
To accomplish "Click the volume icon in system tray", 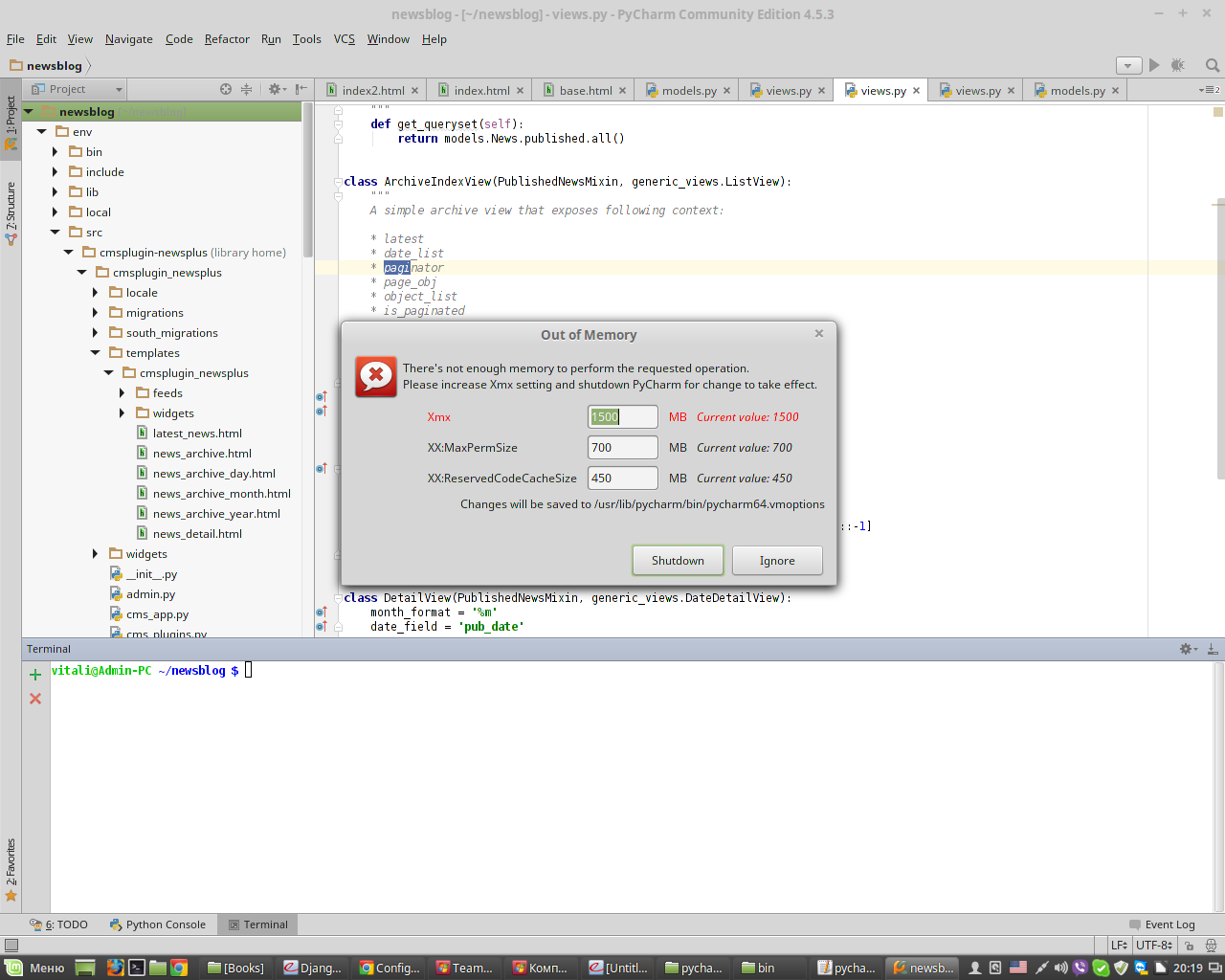I will (x=1060, y=968).
